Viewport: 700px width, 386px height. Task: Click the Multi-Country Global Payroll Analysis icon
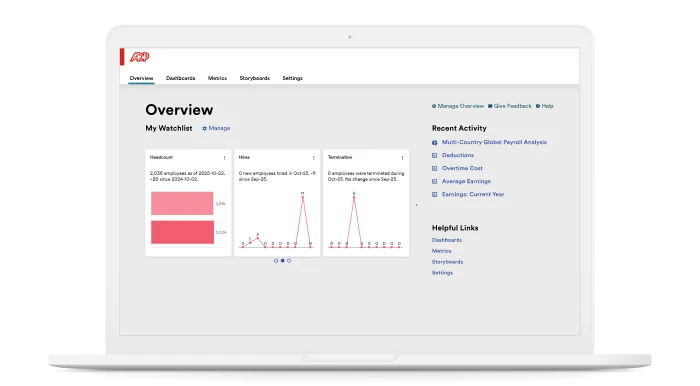tap(434, 143)
